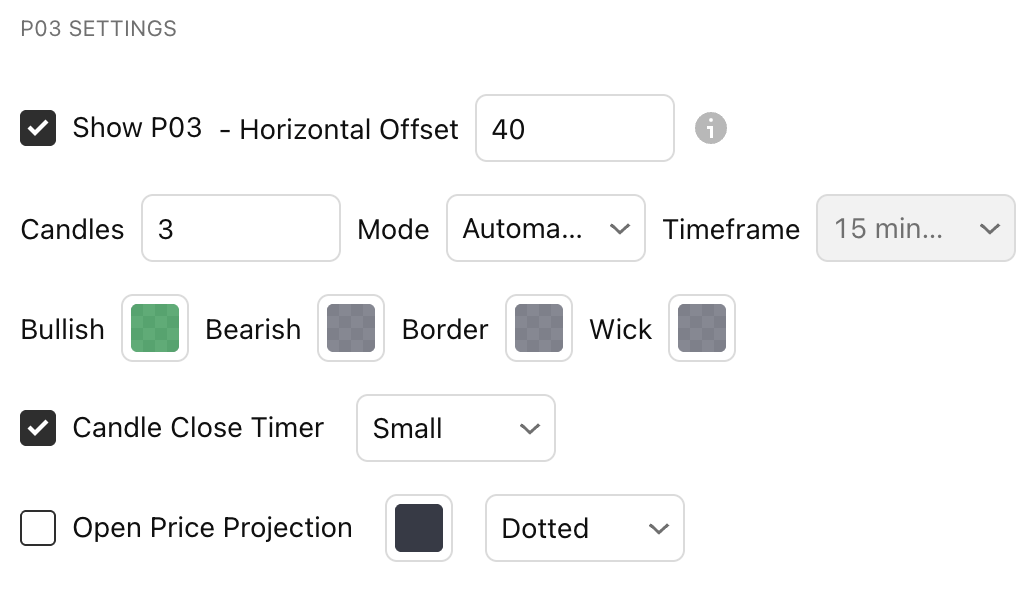Enable the Open Price Projection checkbox

tap(38, 528)
